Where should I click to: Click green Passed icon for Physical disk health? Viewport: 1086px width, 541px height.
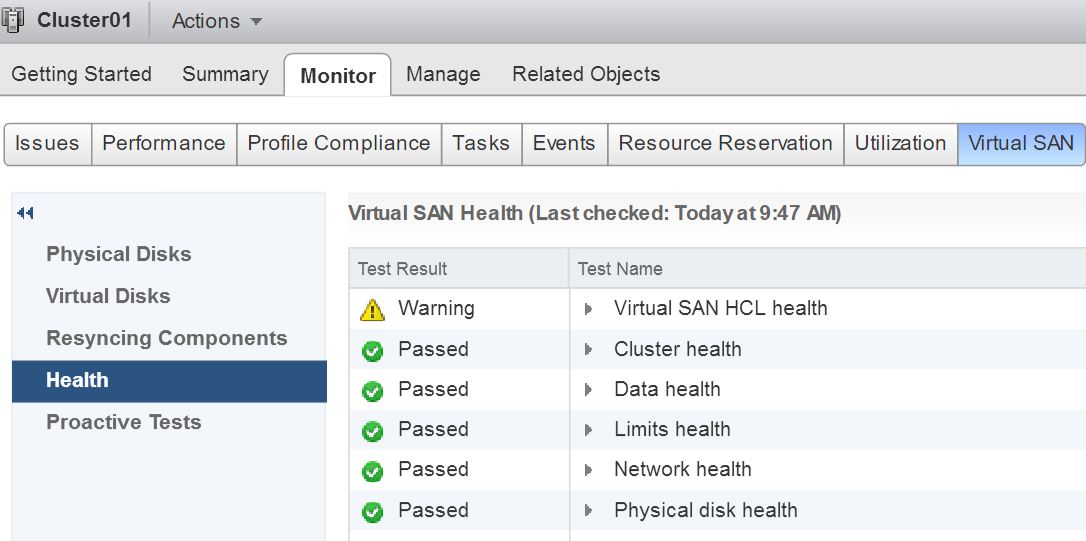[x=373, y=513]
